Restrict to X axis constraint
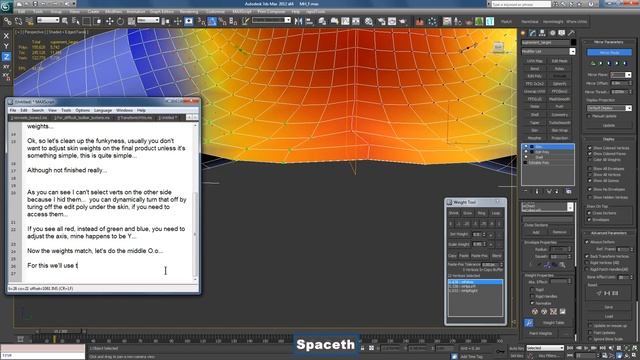Image resolution: width=640 pixels, height=360 pixels. pos(6,36)
